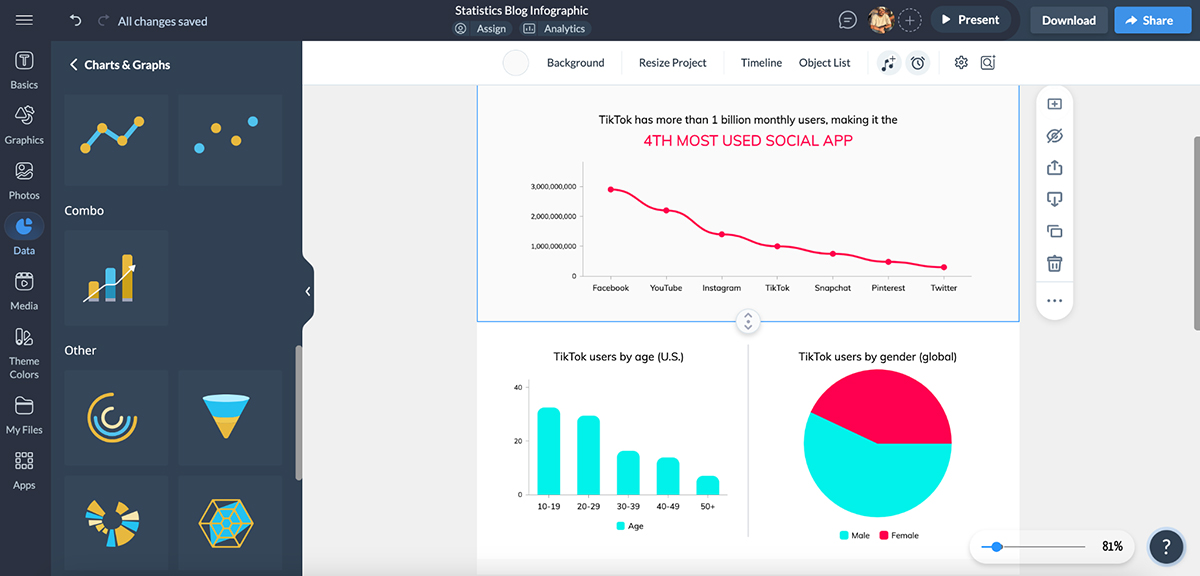The height and width of the screenshot is (576, 1200).
Task: Open the Basics sidebar panel
Action: pos(24,70)
